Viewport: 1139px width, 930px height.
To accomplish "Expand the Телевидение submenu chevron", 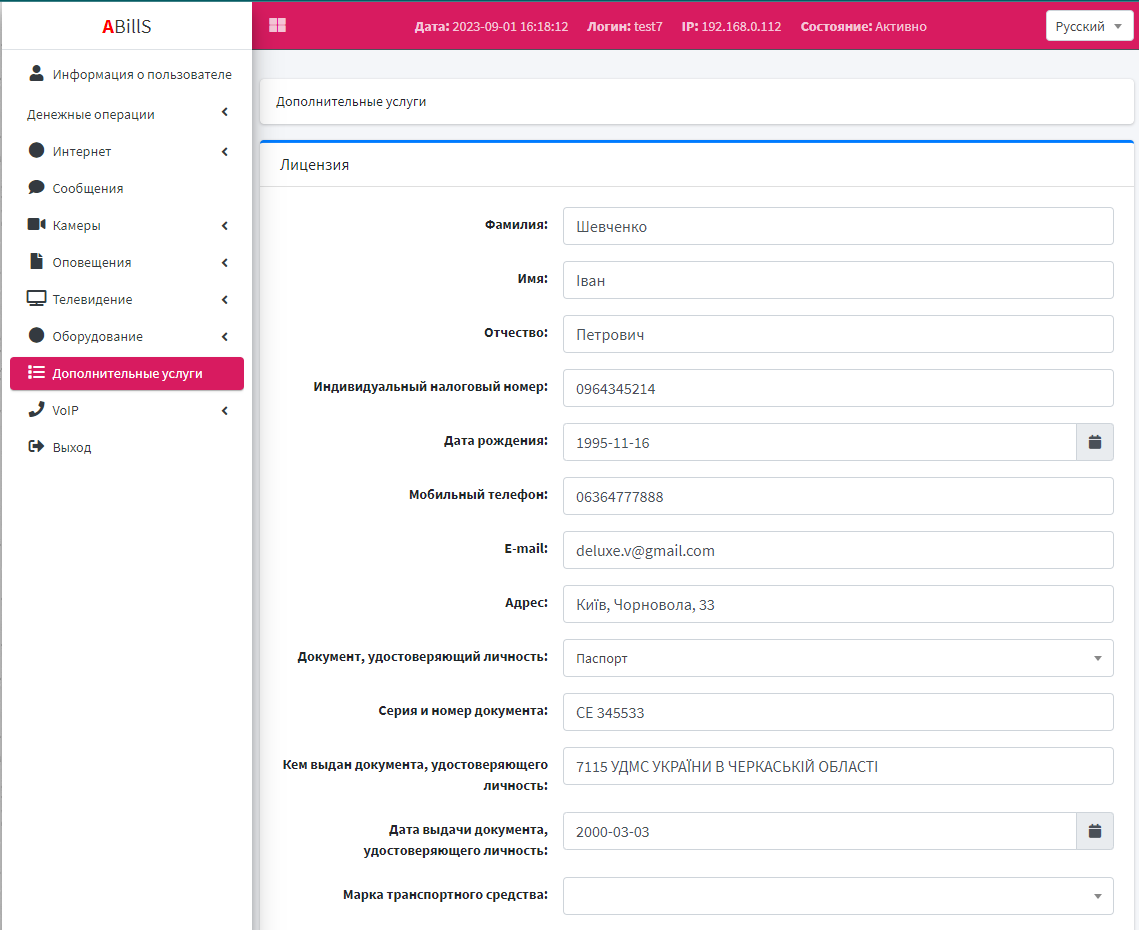I will pos(224,299).
